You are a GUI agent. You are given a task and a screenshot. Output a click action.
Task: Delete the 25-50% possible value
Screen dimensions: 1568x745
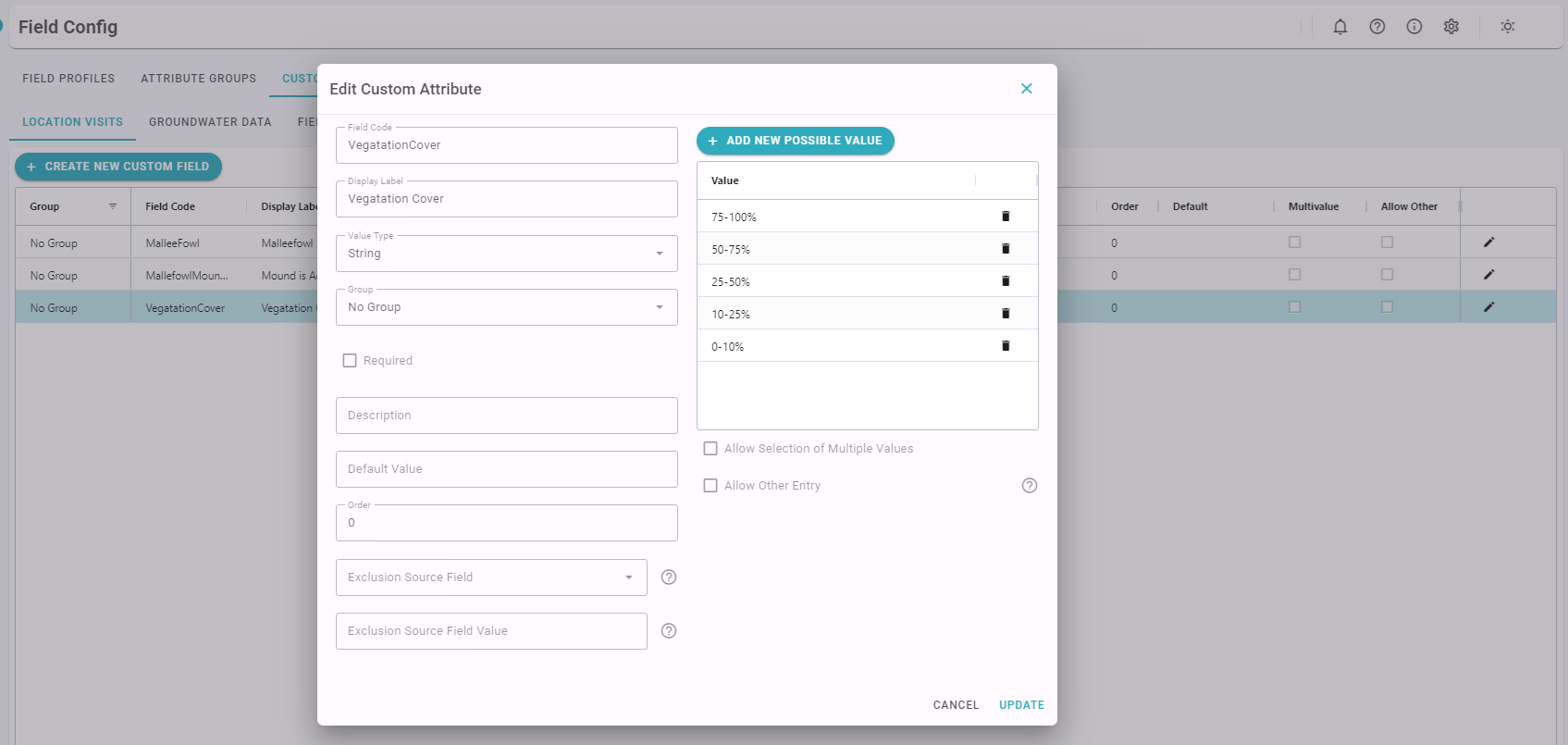pyautogui.click(x=1006, y=281)
